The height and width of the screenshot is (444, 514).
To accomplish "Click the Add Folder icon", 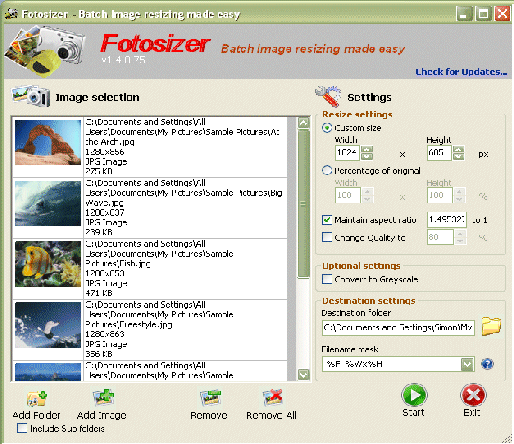I will (x=37, y=398).
